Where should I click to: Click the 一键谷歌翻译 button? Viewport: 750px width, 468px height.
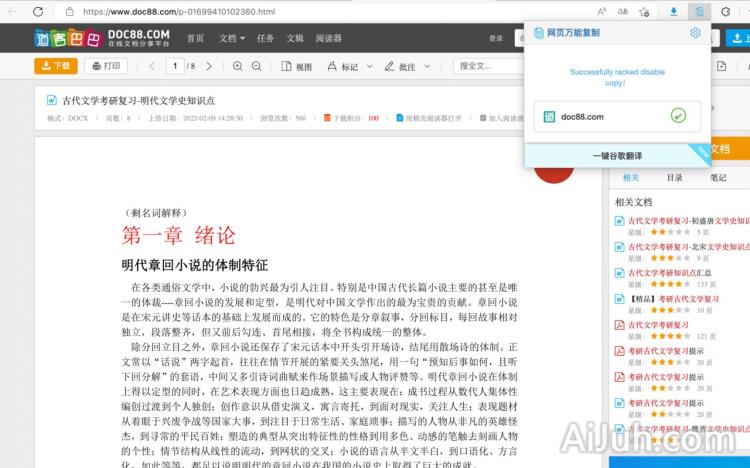click(x=617, y=156)
